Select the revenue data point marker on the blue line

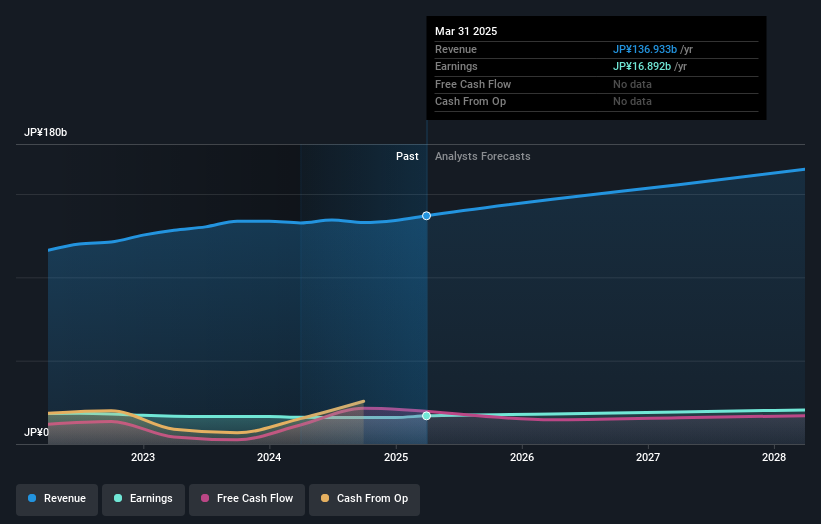point(427,216)
